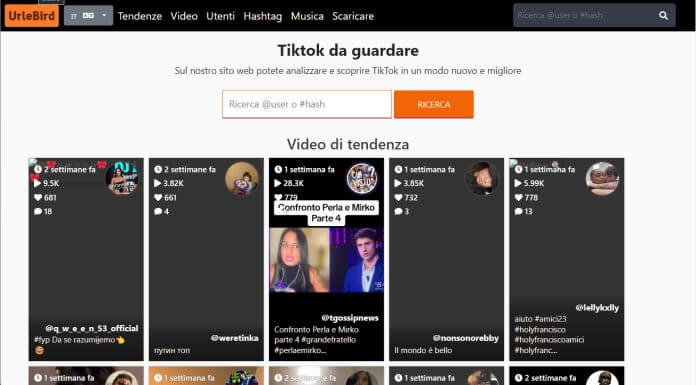Open the @lellykxlly profile link
This screenshot has width=696, height=385.
[597, 308]
